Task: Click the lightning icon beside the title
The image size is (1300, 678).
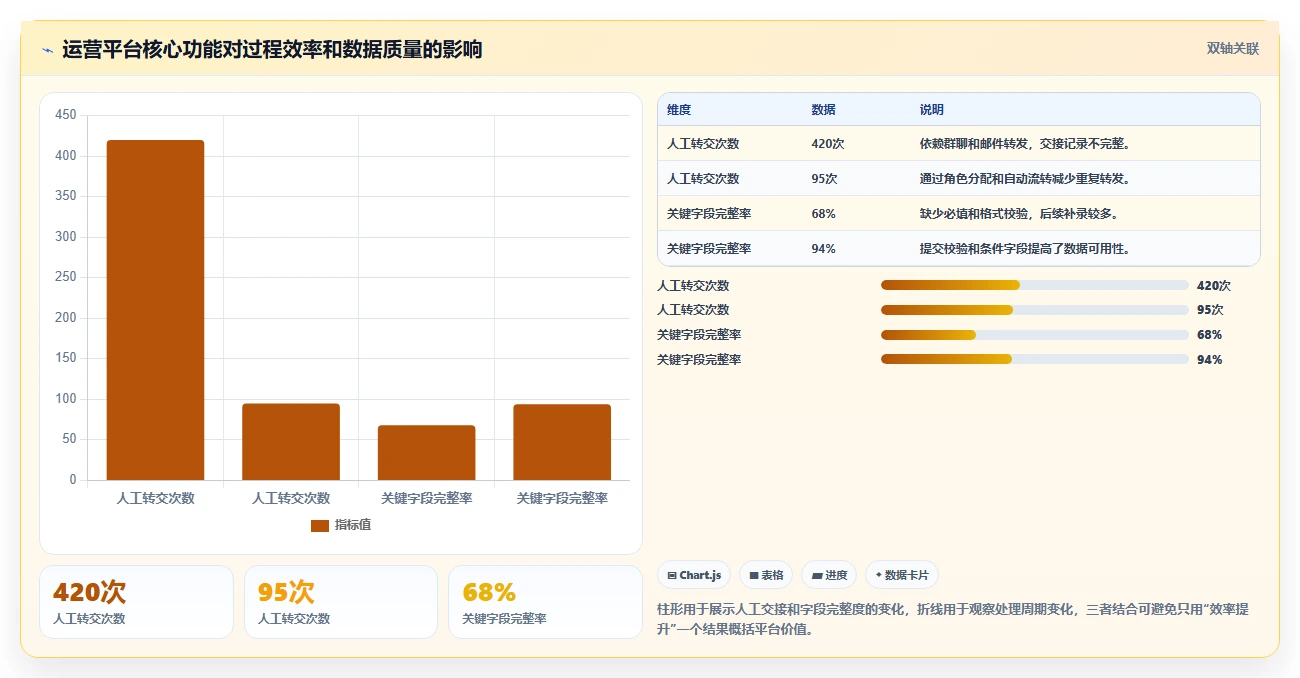Action: coord(48,50)
